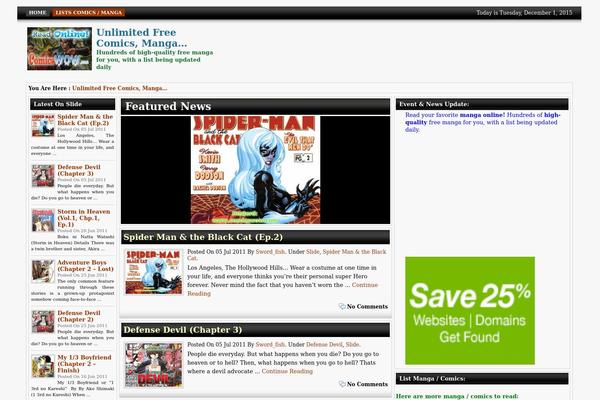Screen dimensions: 600x400
Task: Open author Sword_fish on the Defense Devil post
Action: [270, 344]
